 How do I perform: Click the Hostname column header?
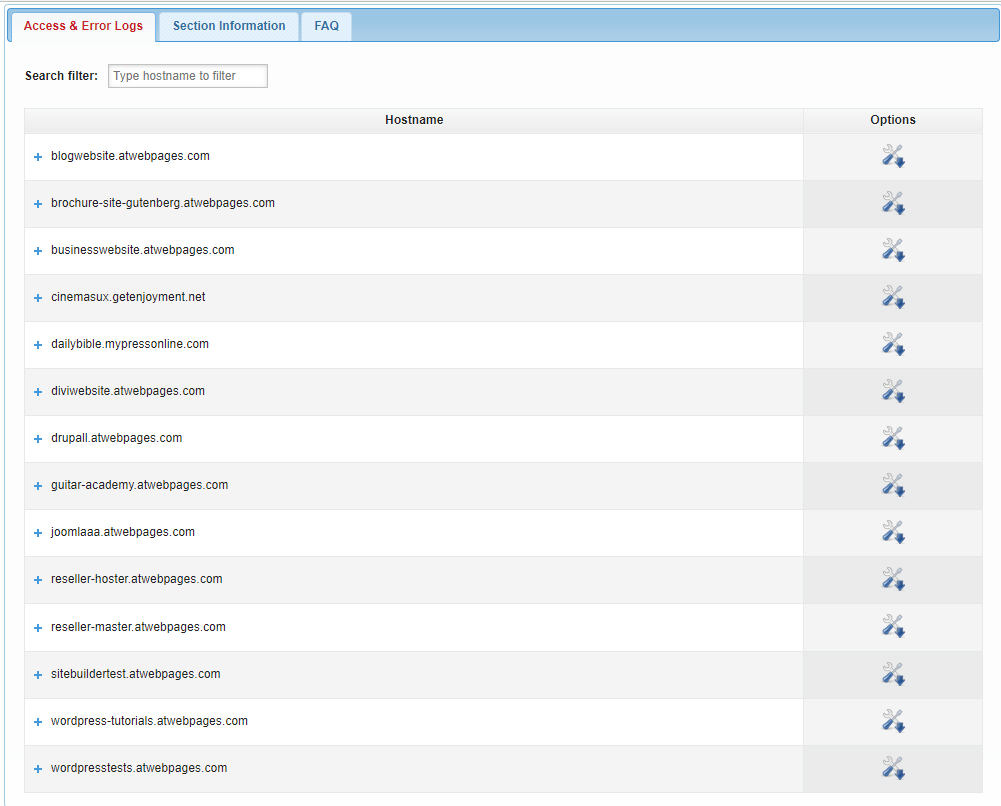[x=413, y=119]
